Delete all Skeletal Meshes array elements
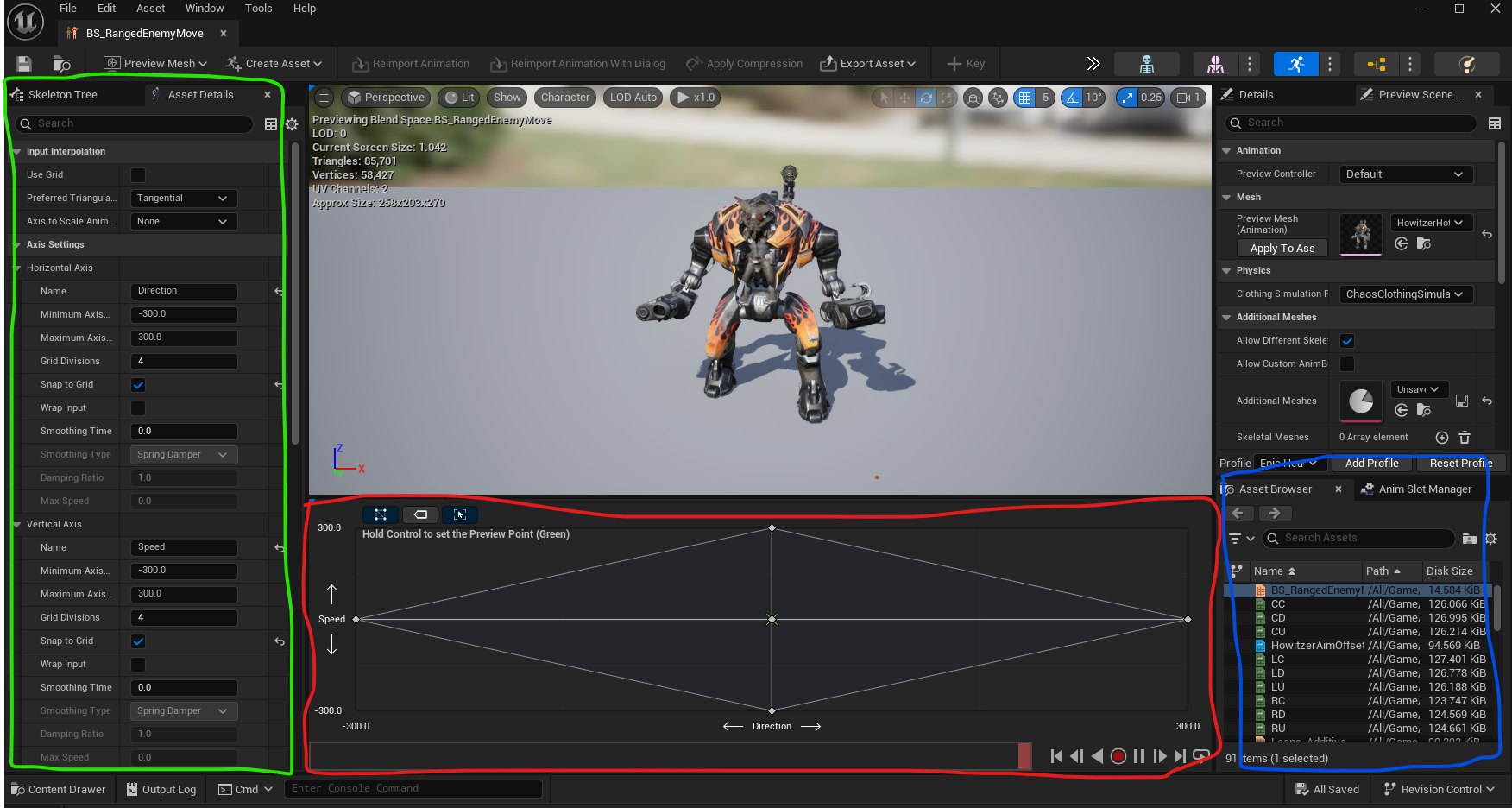1512x808 pixels. [1465, 438]
